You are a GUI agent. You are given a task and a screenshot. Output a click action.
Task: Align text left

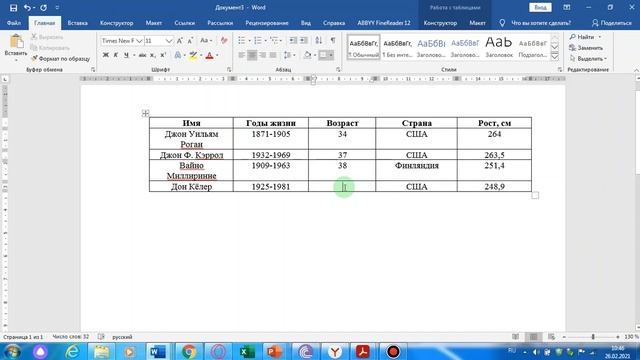pyautogui.click(x=242, y=55)
